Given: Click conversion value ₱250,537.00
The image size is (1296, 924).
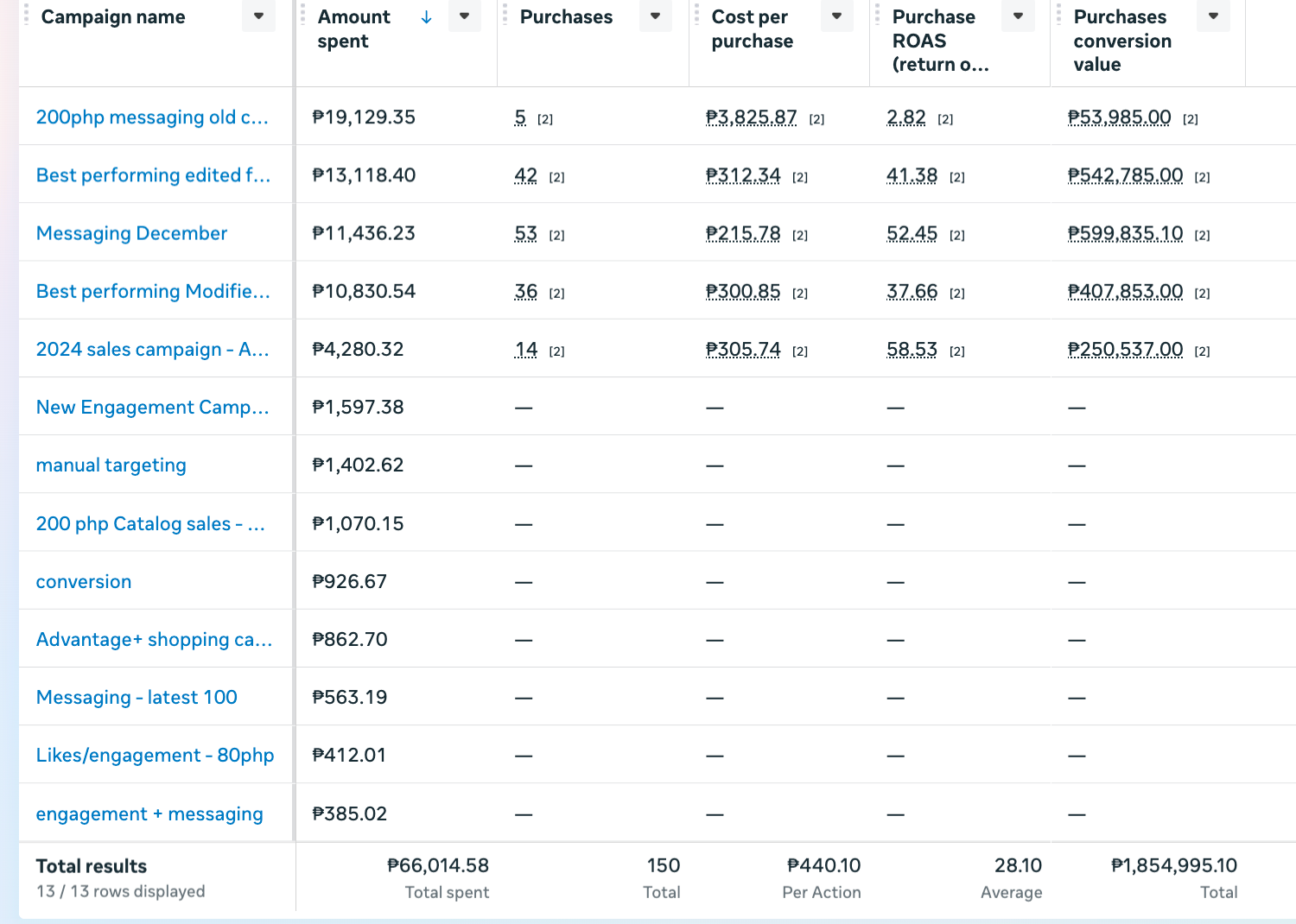Looking at the screenshot, I should [x=1125, y=349].
